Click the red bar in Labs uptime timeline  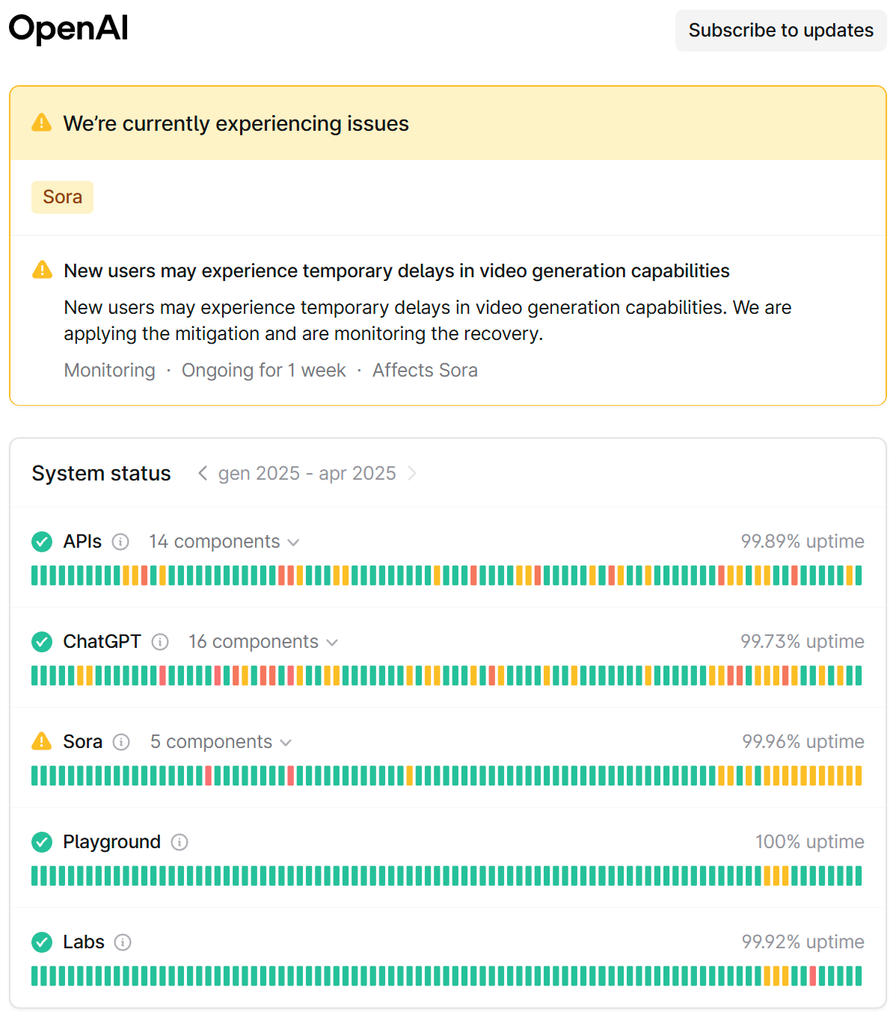tap(813, 976)
